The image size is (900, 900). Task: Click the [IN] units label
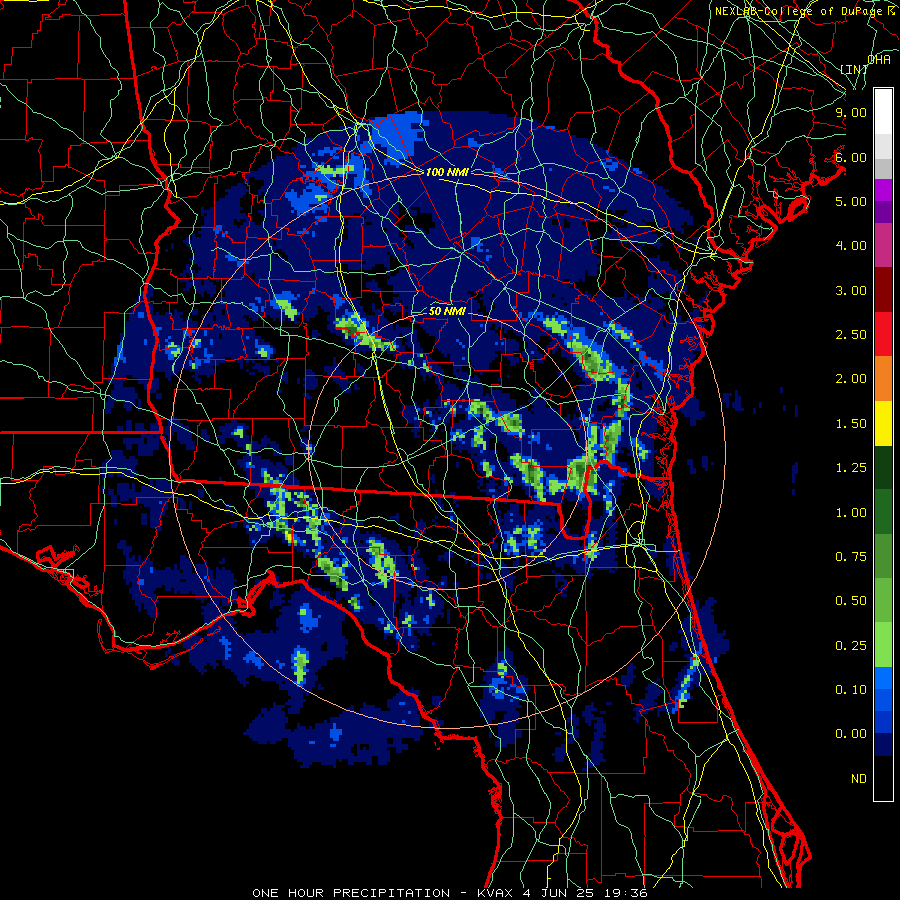[854, 69]
